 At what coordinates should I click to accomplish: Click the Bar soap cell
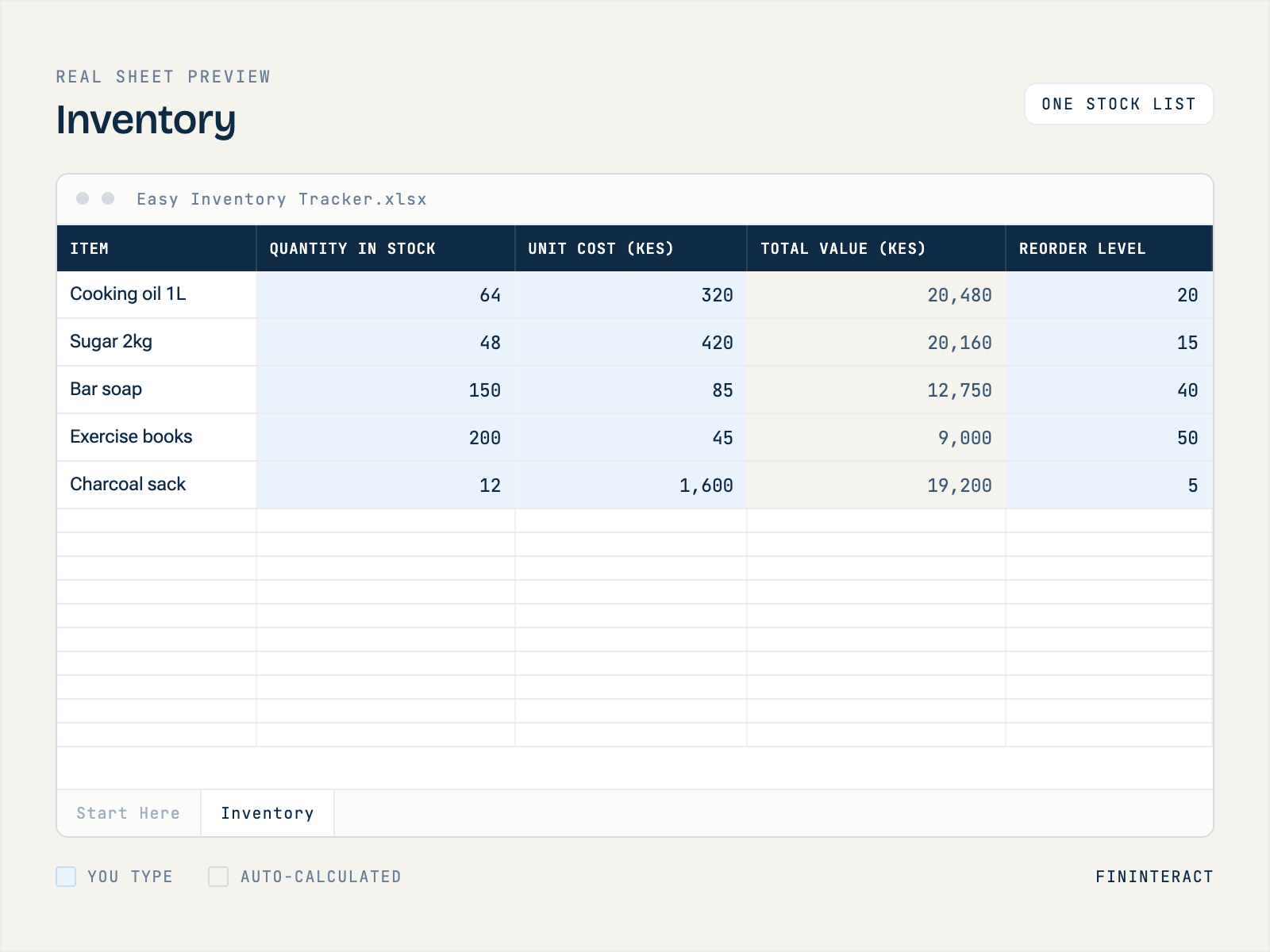(156, 390)
